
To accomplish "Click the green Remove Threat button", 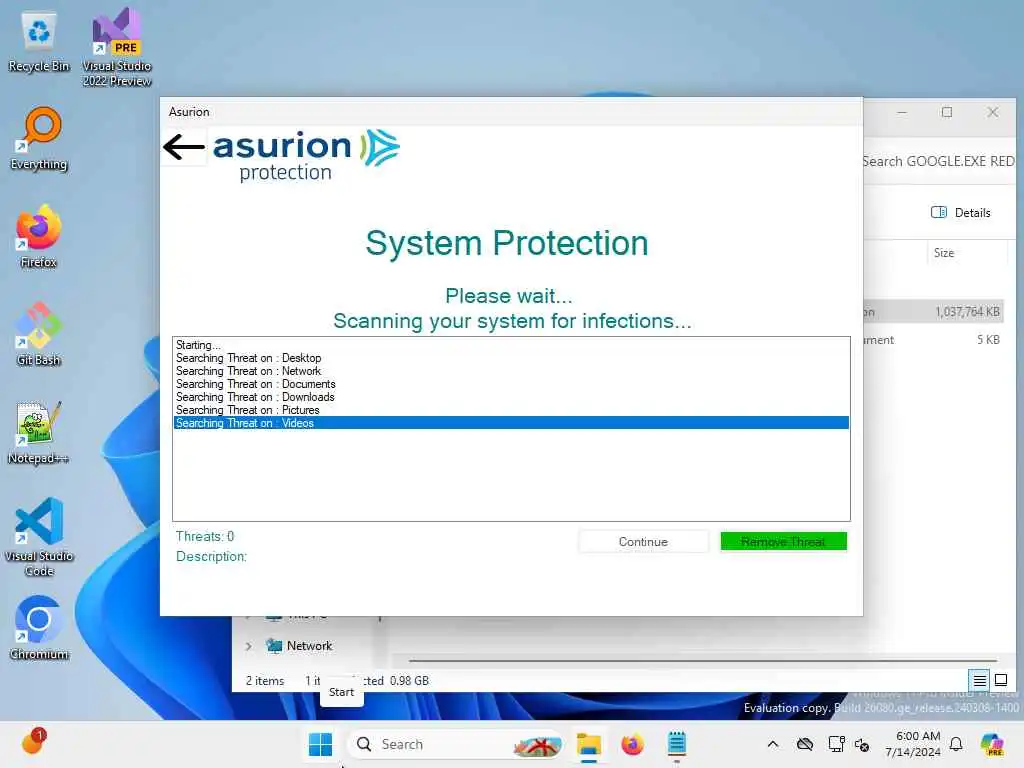I will point(783,542).
